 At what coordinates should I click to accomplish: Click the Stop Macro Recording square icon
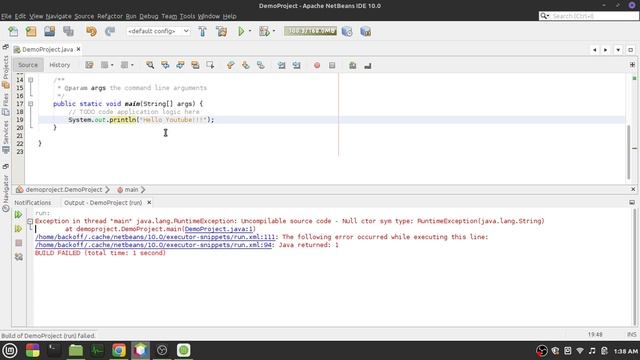click(332, 65)
